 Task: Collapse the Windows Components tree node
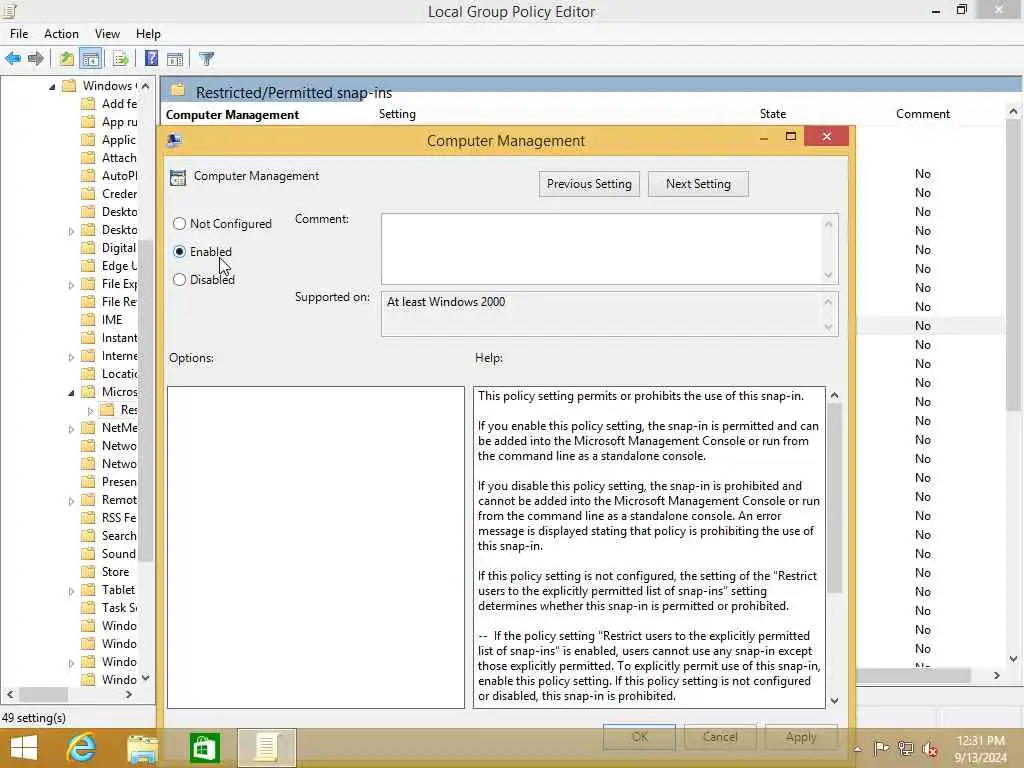pos(52,86)
